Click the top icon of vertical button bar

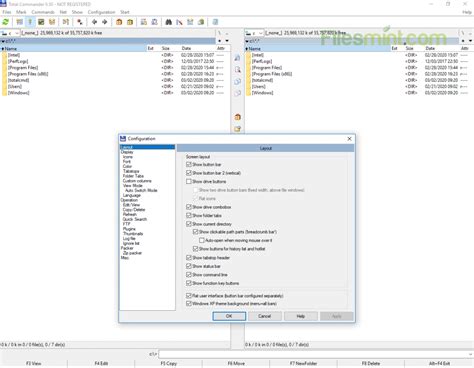click(x=237, y=58)
